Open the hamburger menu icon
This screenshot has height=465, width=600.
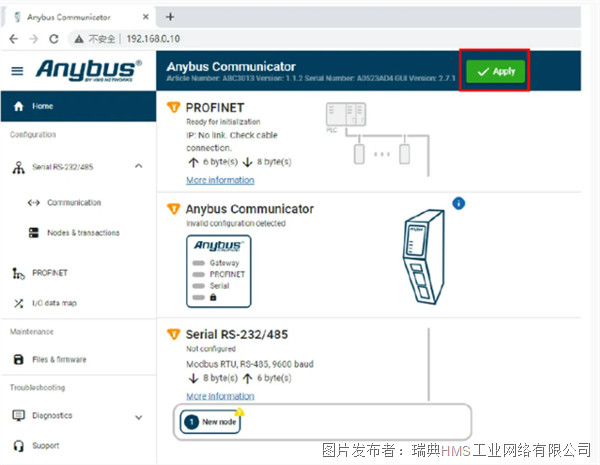click(x=17, y=71)
